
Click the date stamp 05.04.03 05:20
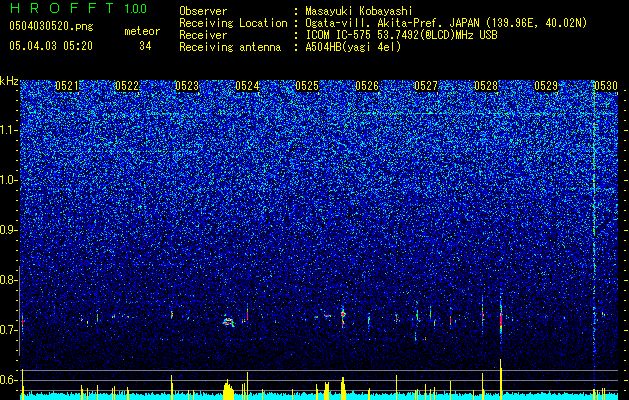[51, 46]
